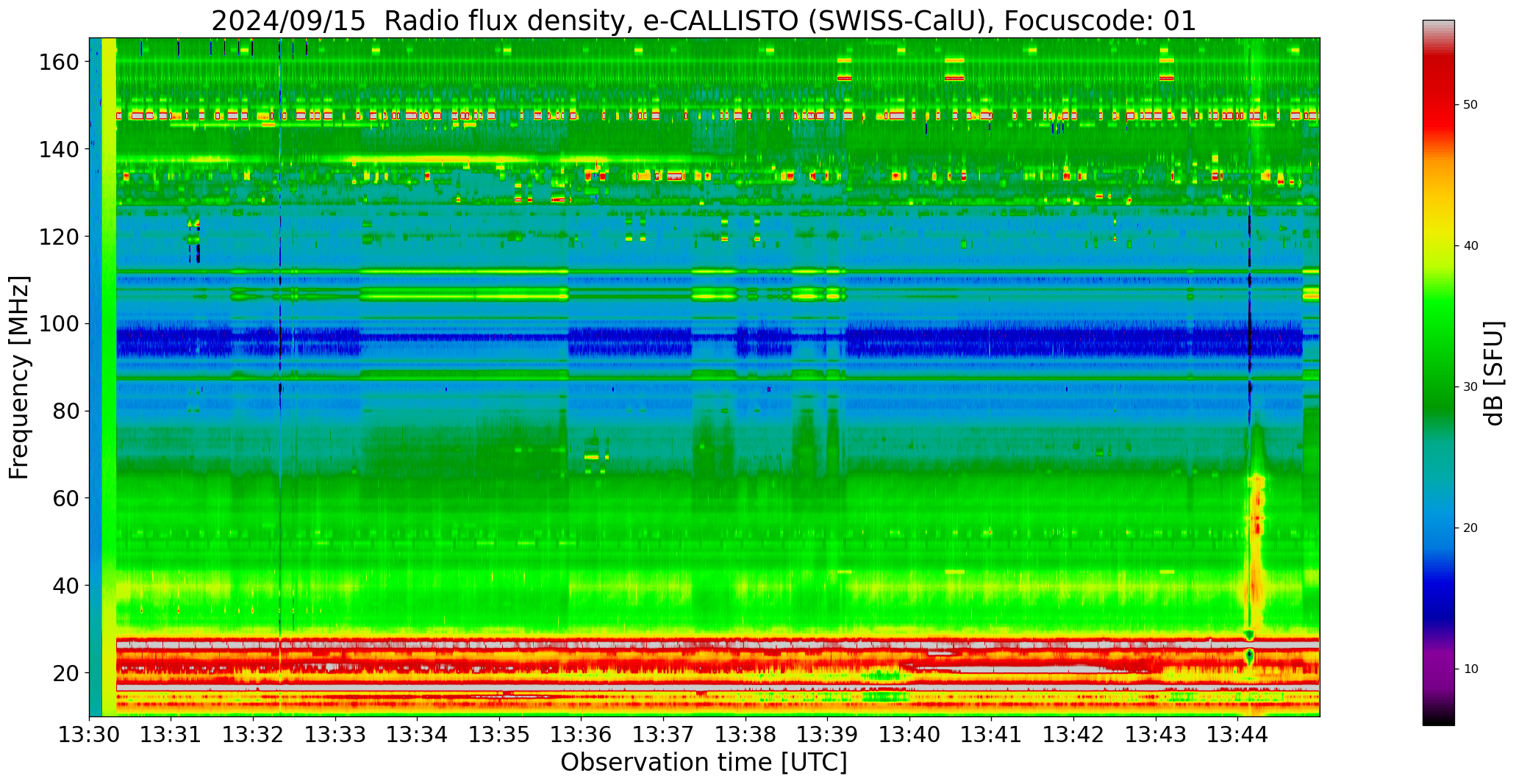Image resolution: width=1516 pixels, height=784 pixels.
Task: Click the 80 frequency tick label
Action: coord(66,411)
